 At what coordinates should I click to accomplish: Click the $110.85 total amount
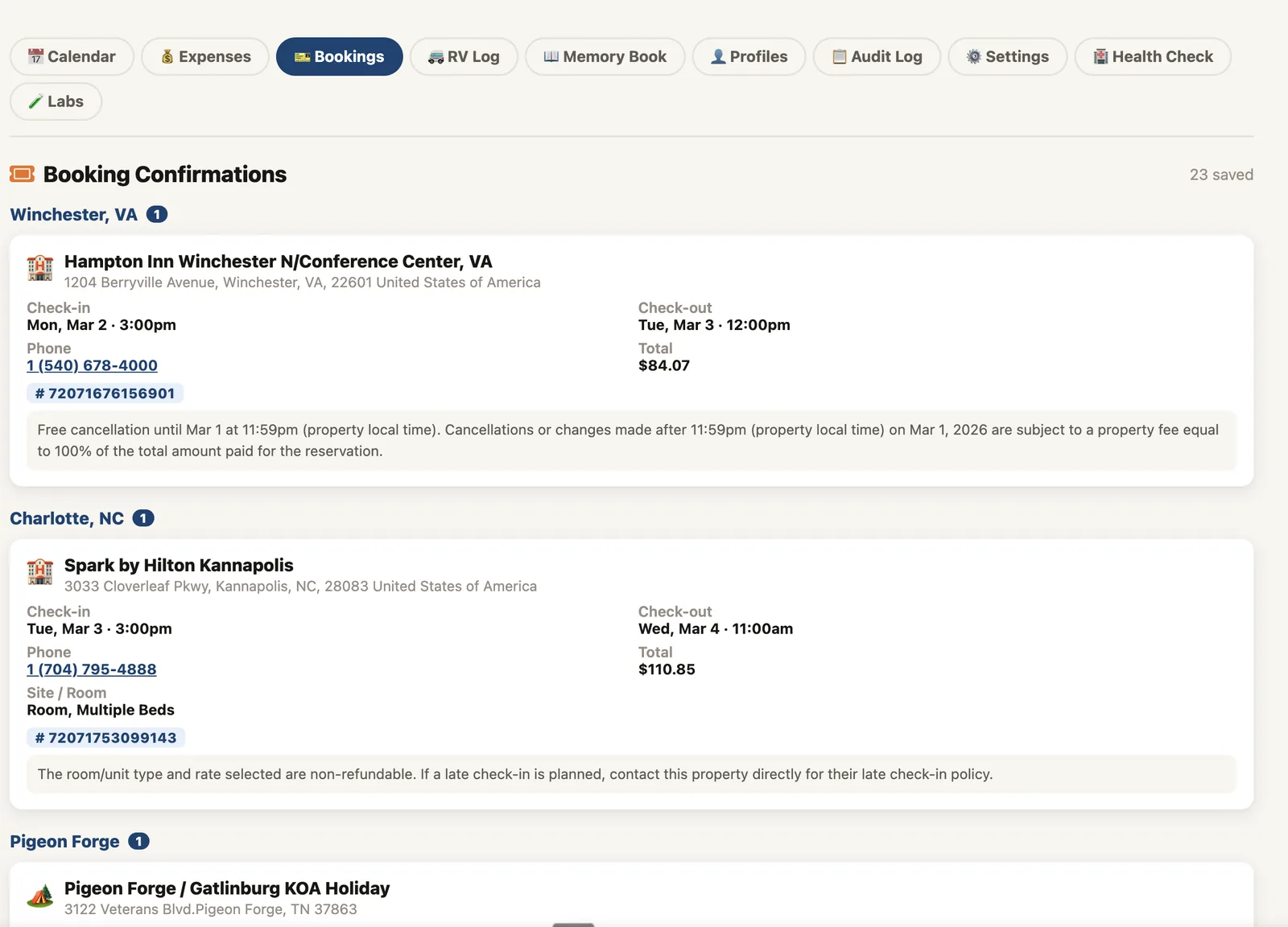667,669
